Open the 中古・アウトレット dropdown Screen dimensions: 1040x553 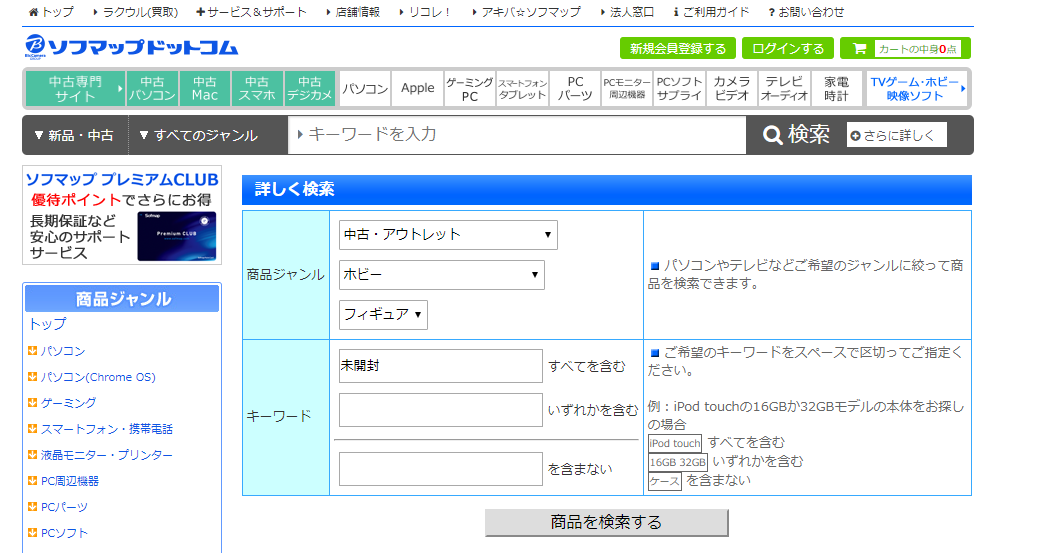(448, 235)
